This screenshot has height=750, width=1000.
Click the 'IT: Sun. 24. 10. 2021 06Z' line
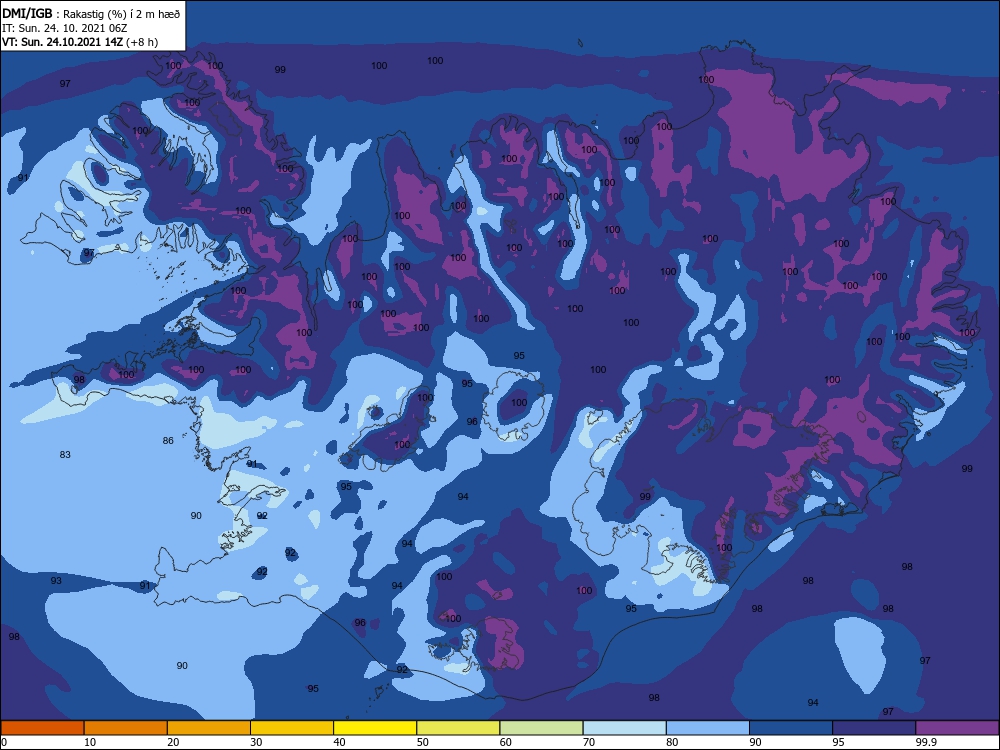coord(64,28)
